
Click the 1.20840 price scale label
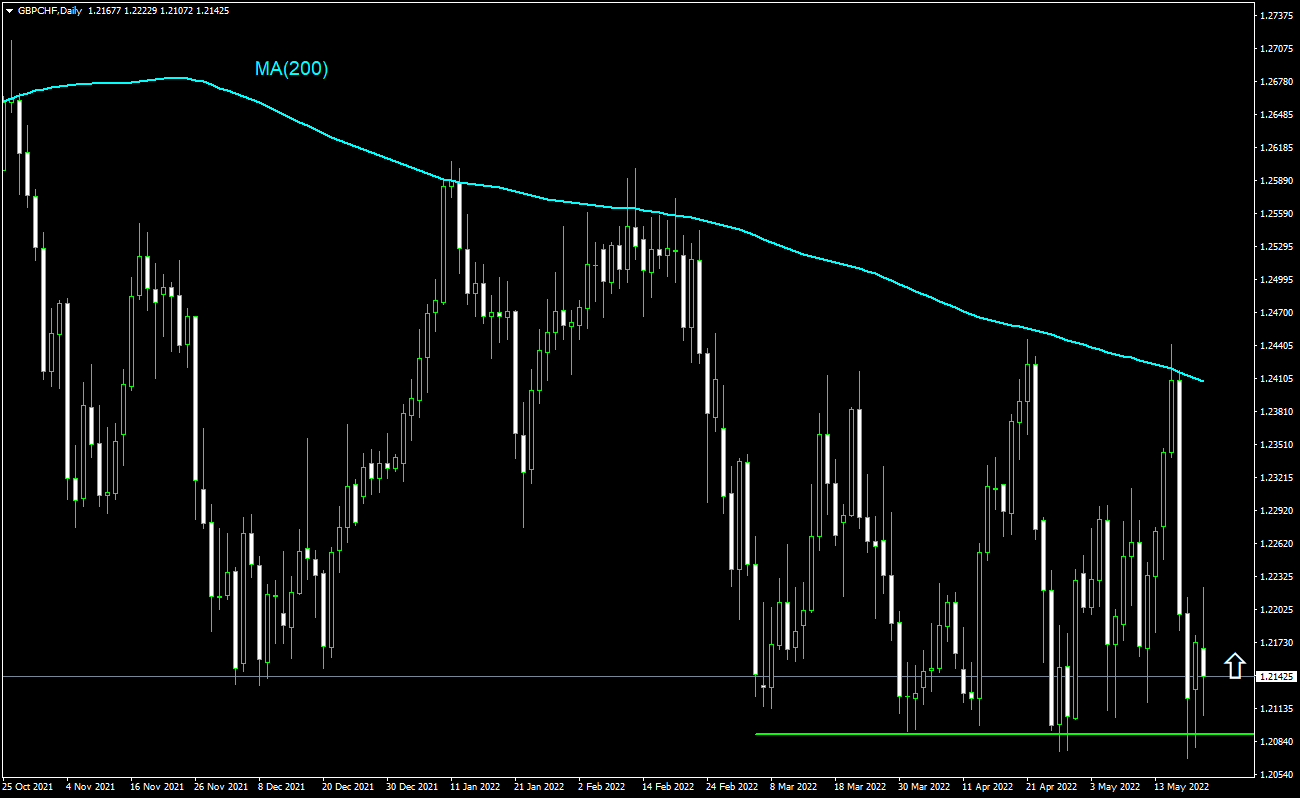pos(1277,742)
